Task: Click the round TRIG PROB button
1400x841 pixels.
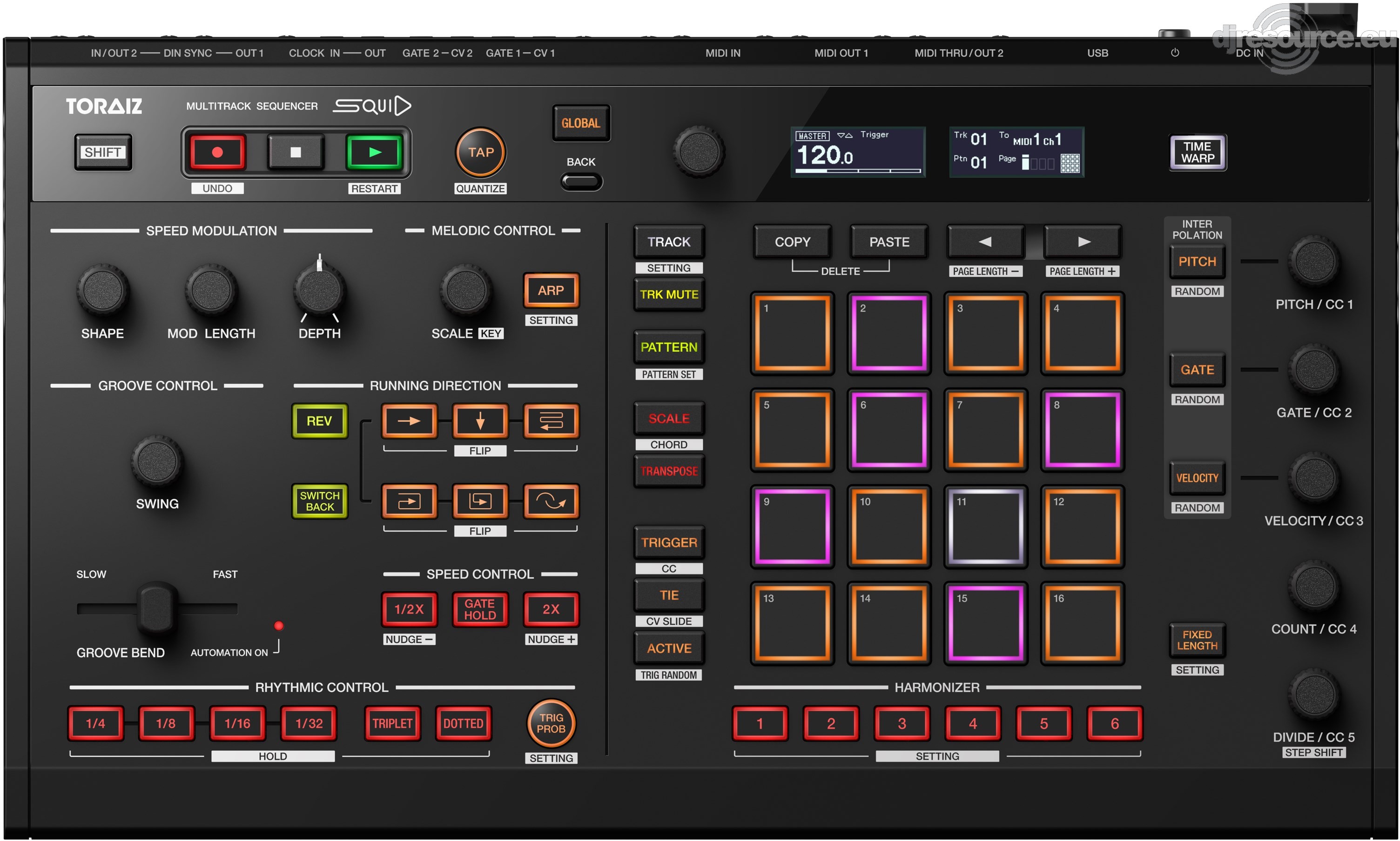Action: [x=551, y=723]
